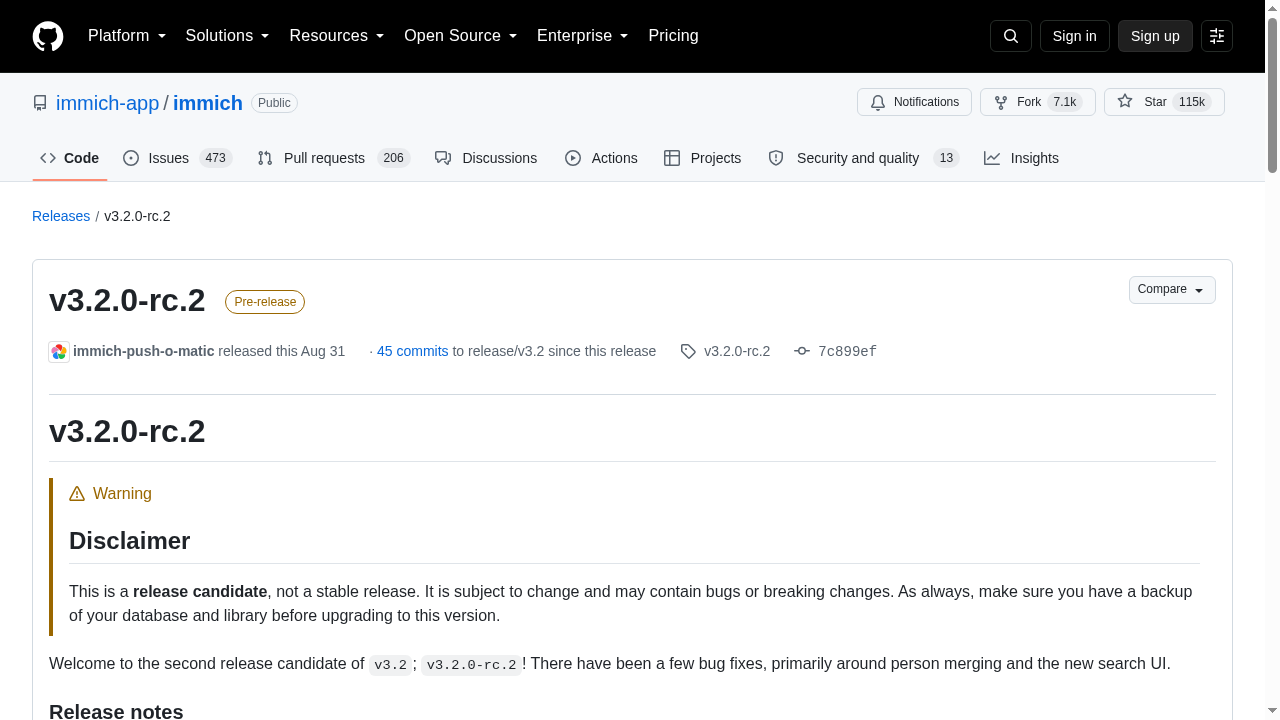
Task: Open the GitHub homepage logo
Action: click(x=48, y=36)
